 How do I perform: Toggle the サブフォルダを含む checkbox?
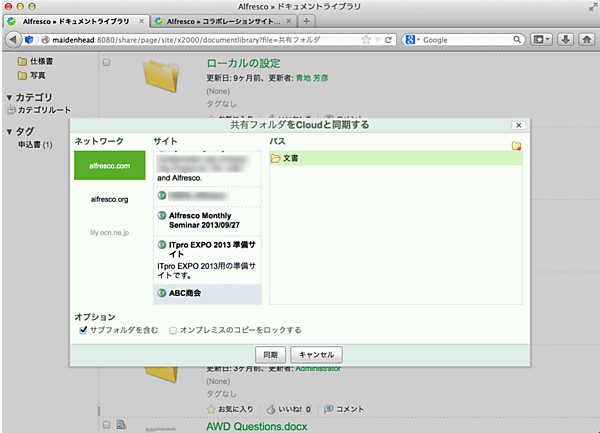[x=84, y=329]
